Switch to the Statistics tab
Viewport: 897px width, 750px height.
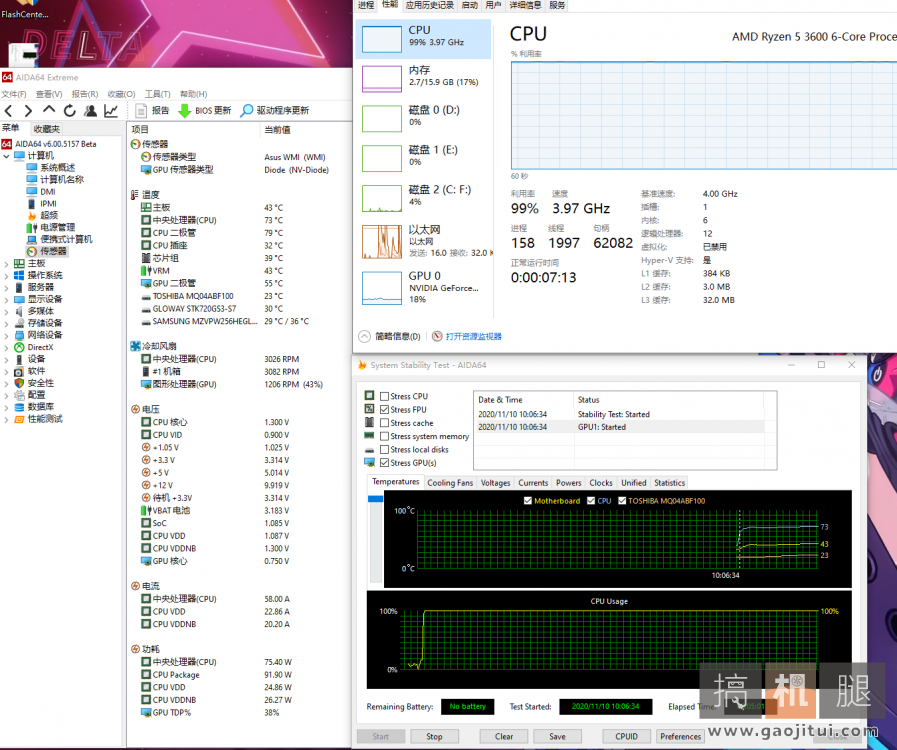pyautogui.click(x=669, y=483)
